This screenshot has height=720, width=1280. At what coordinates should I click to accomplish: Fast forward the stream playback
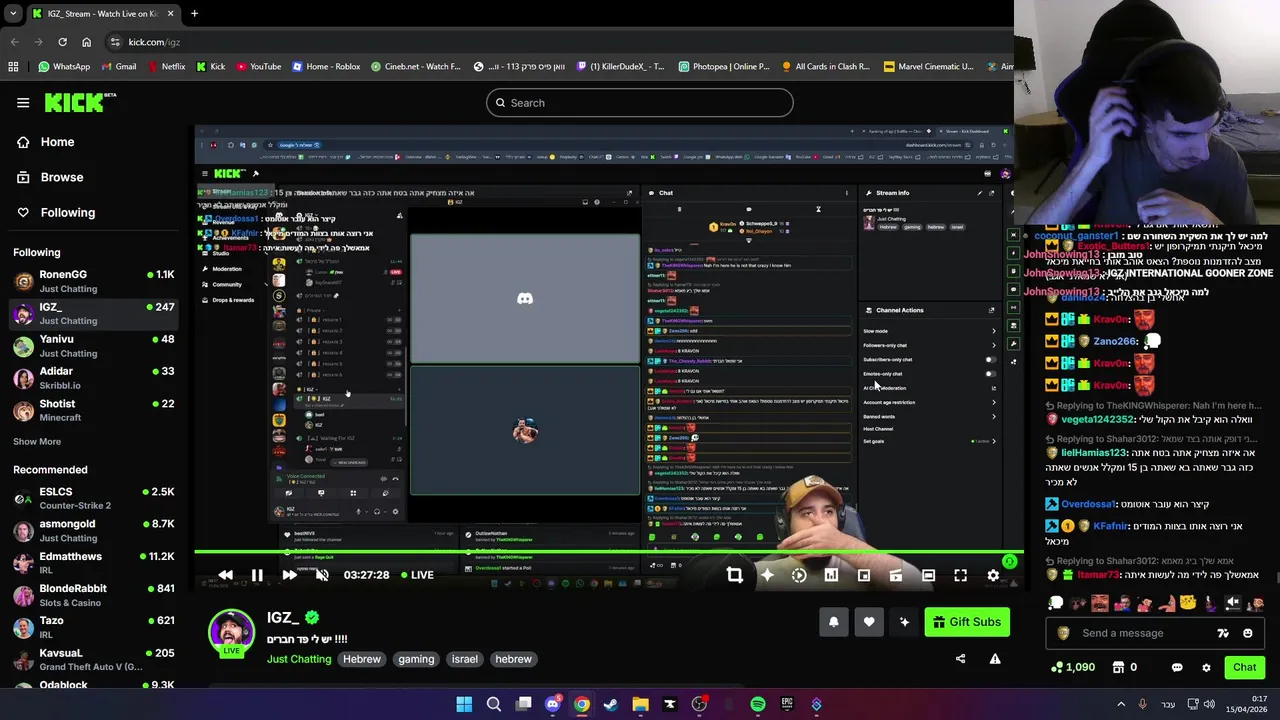pos(289,575)
